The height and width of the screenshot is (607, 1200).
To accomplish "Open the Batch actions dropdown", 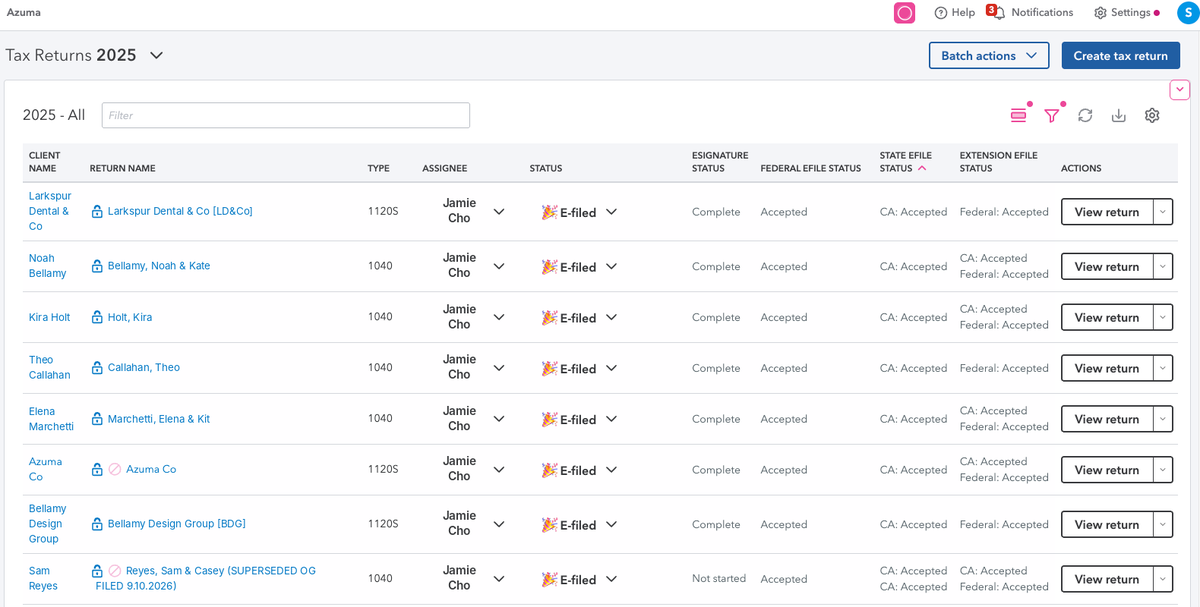I will (989, 56).
